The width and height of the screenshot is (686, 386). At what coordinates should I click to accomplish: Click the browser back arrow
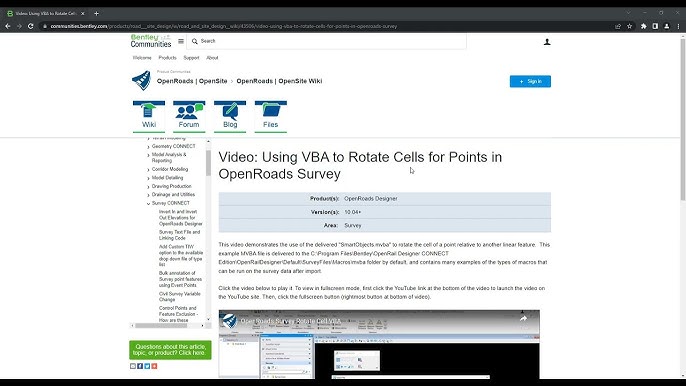(8, 26)
